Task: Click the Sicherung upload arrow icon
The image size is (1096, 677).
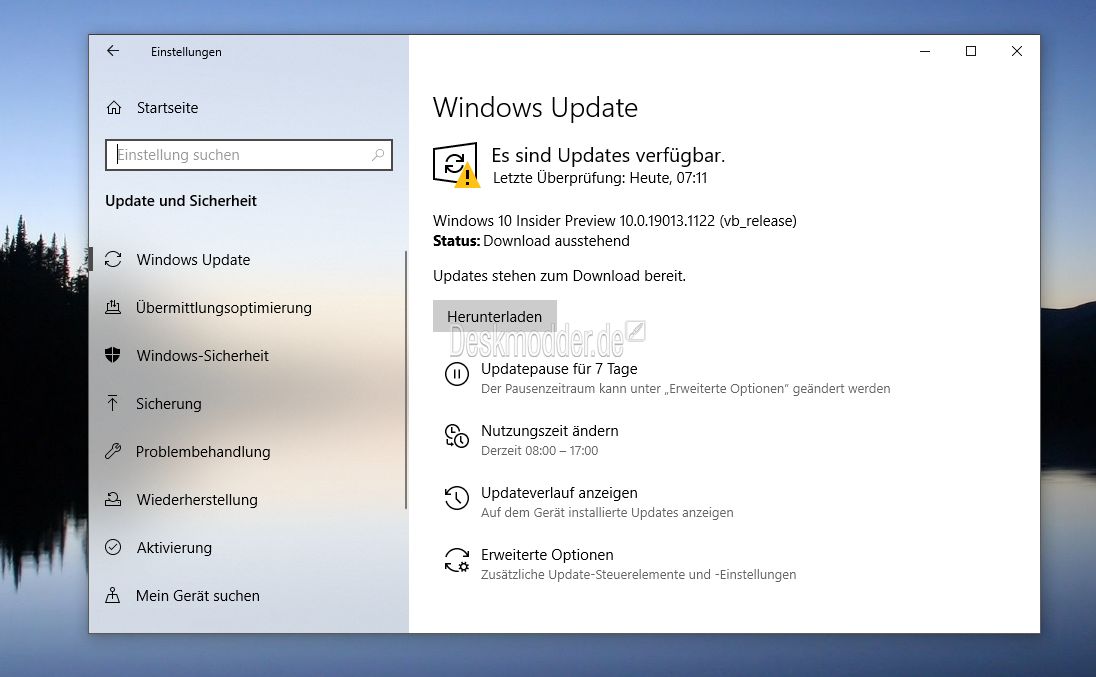Action: tap(113, 403)
